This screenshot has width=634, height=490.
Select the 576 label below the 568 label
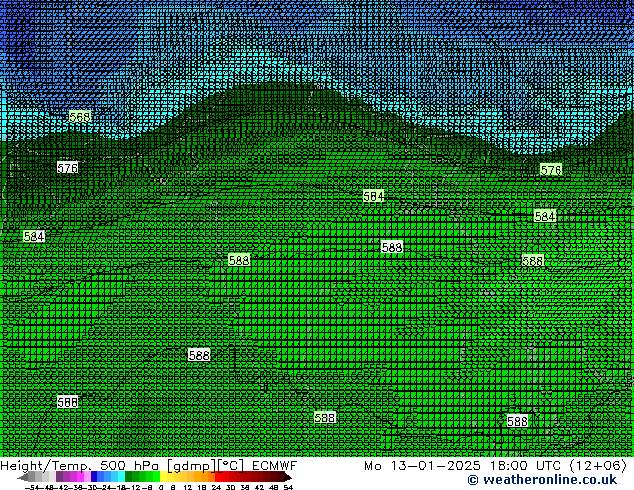point(68,168)
